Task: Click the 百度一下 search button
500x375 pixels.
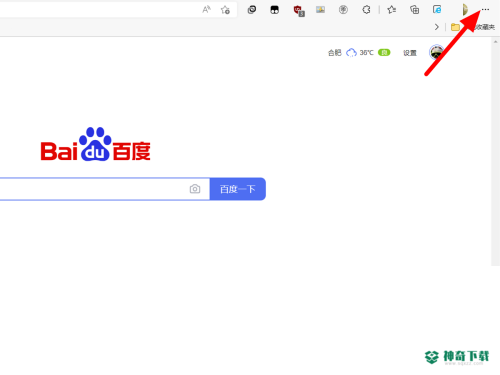Action: click(x=238, y=189)
